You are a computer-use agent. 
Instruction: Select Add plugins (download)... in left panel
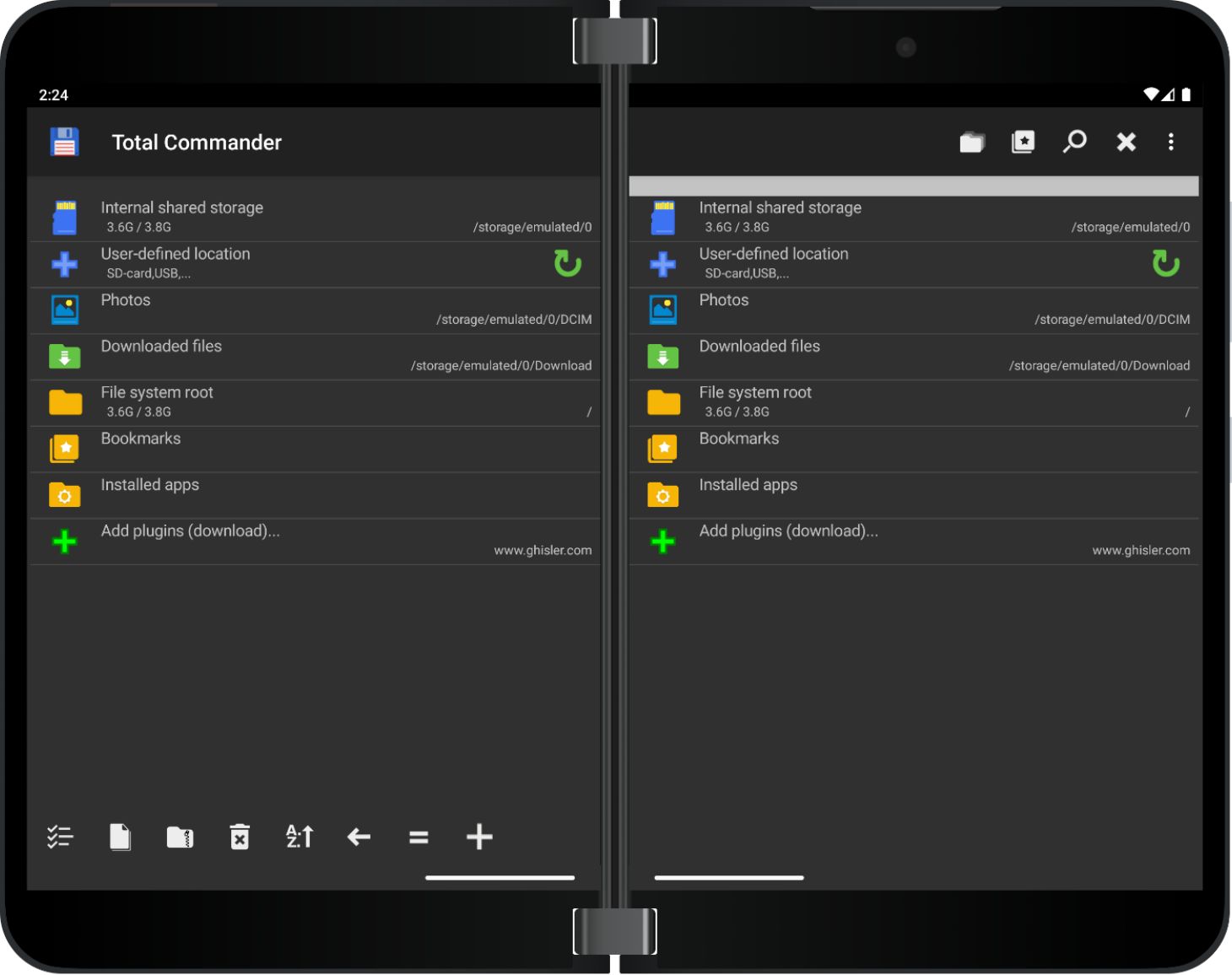click(315, 541)
